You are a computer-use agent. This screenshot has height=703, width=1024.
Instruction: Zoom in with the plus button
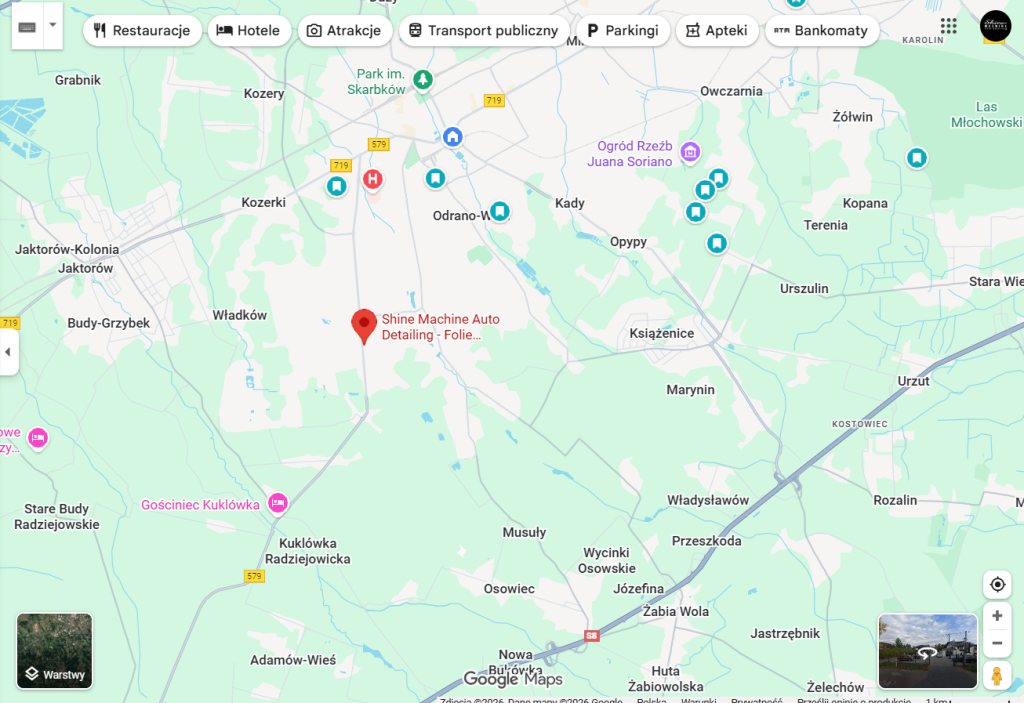[997, 615]
